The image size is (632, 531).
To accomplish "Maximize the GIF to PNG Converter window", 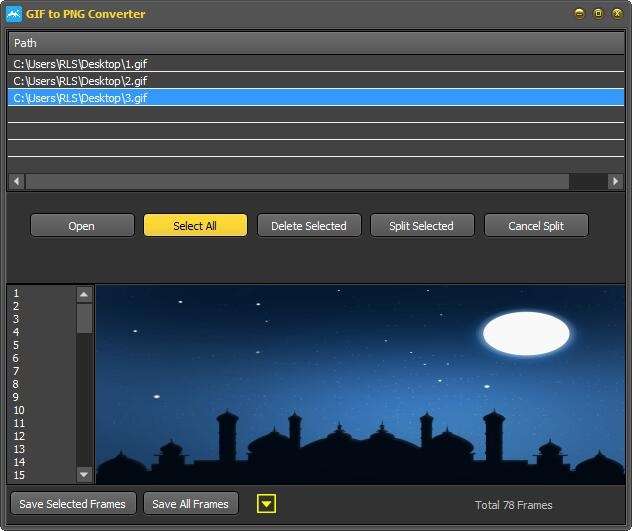I will [x=598, y=14].
